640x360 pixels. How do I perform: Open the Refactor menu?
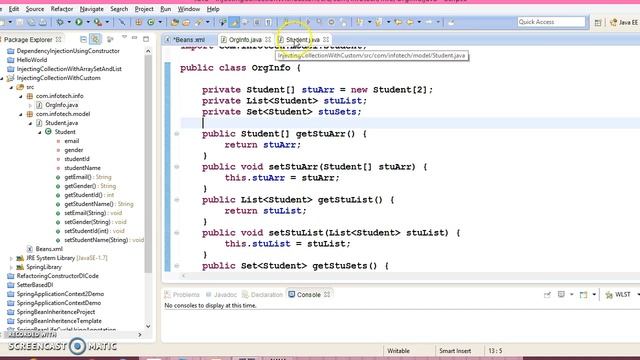point(62,9)
